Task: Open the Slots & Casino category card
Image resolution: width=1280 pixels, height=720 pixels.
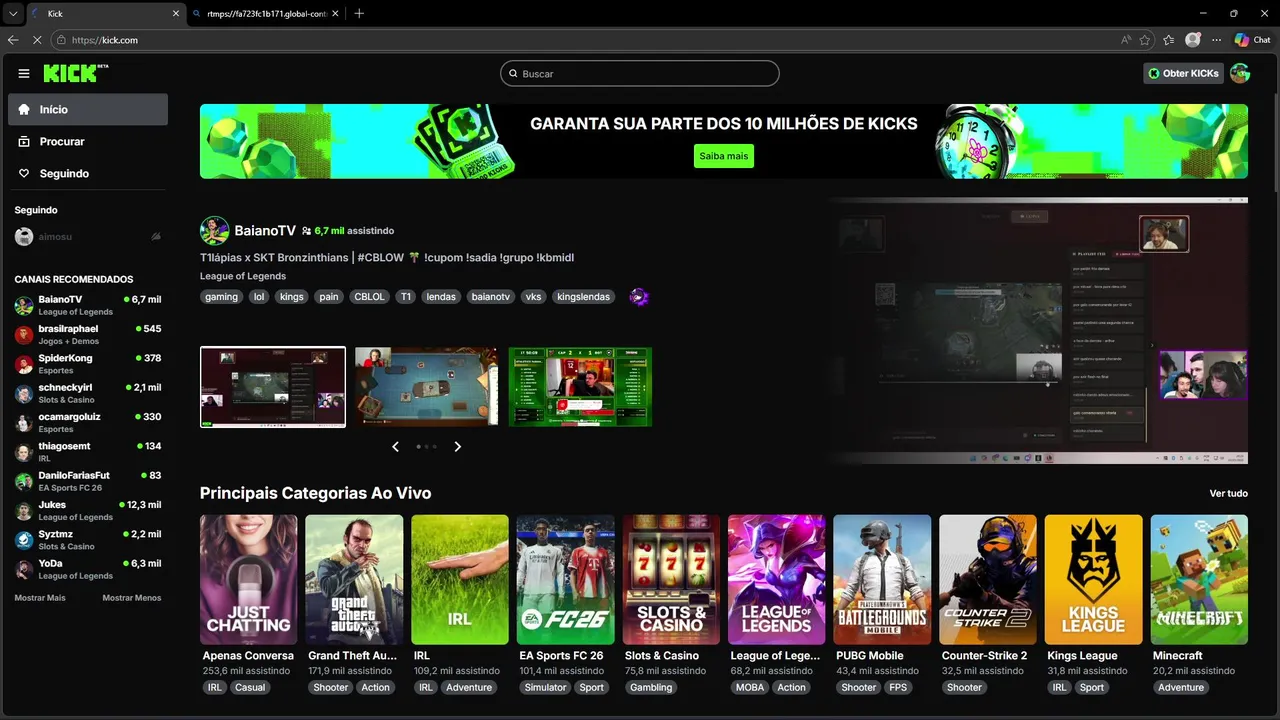Action: (x=671, y=580)
